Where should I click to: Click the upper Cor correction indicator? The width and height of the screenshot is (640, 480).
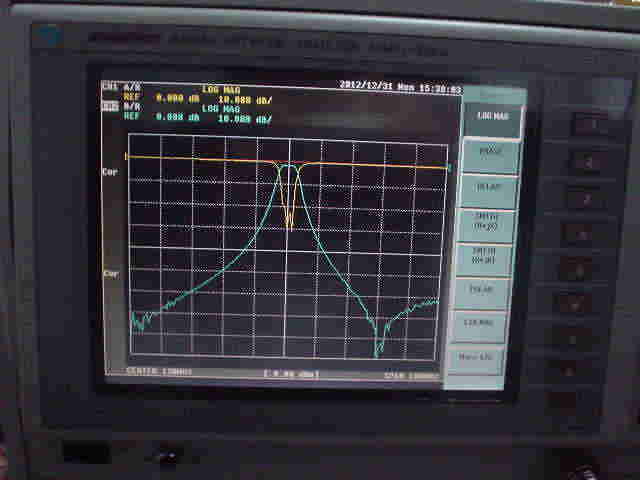(x=110, y=172)
